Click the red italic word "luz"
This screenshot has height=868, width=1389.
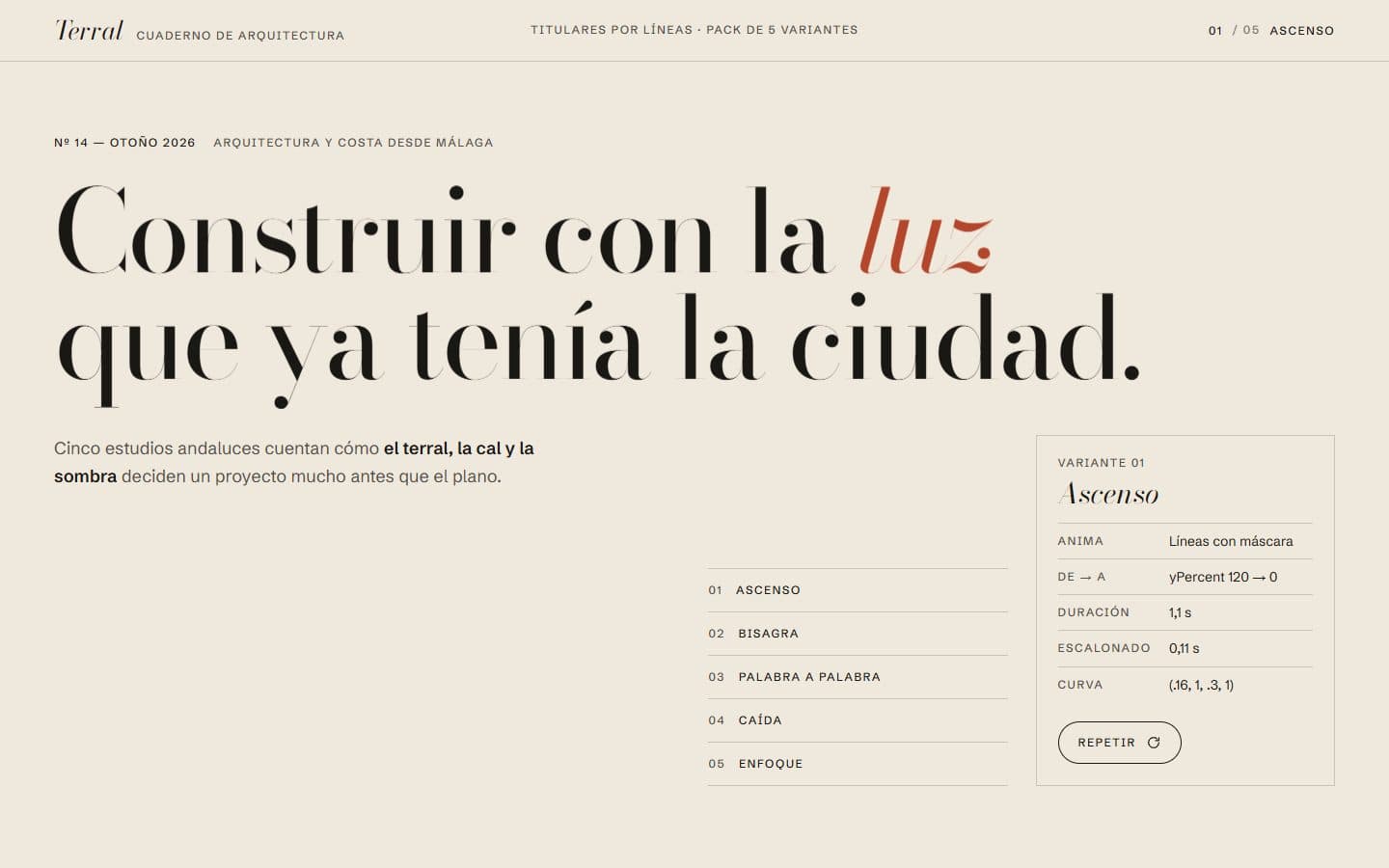pyautogui.click(x=926, y=231)
